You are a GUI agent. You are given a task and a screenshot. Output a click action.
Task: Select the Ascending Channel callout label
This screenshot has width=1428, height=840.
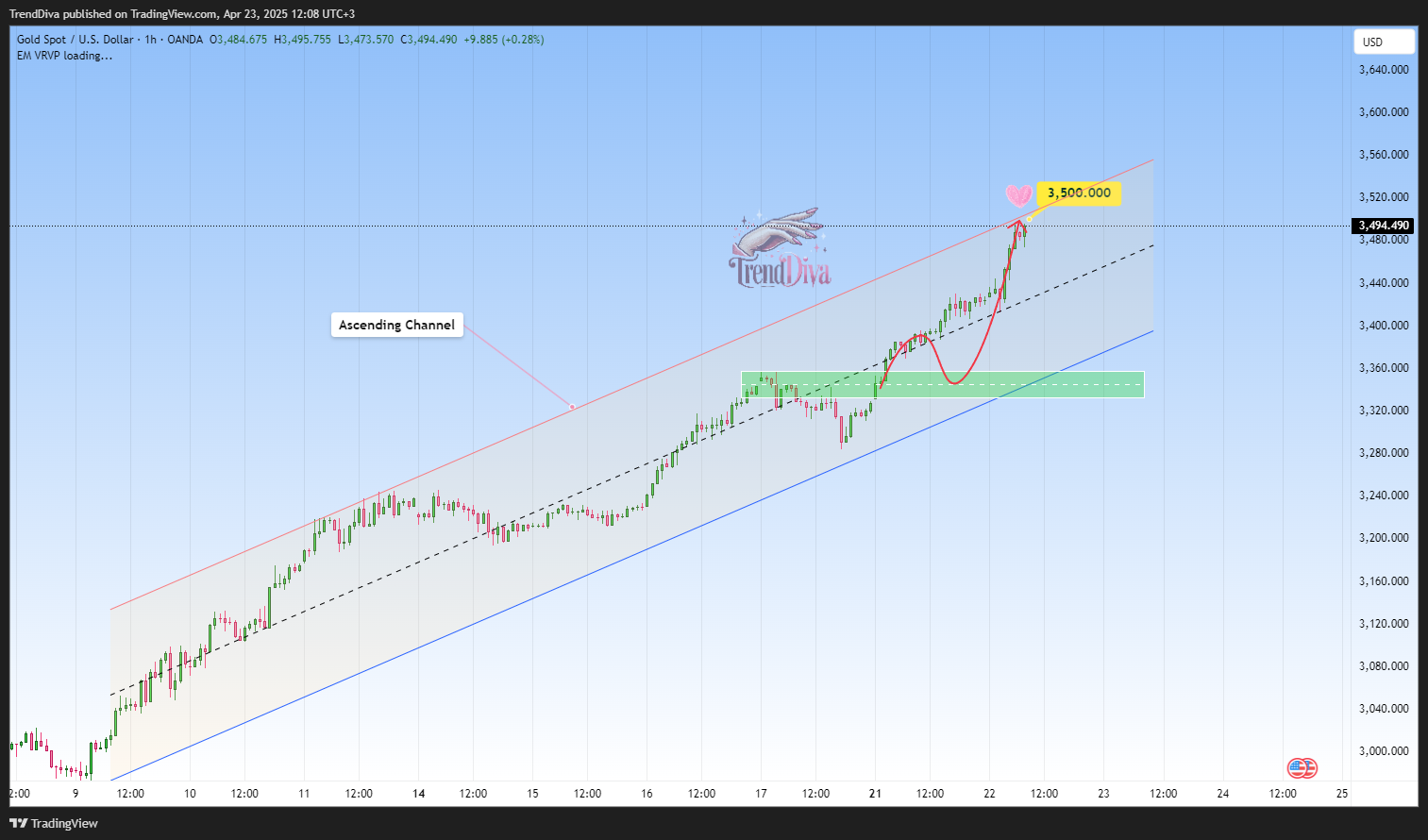396,325
